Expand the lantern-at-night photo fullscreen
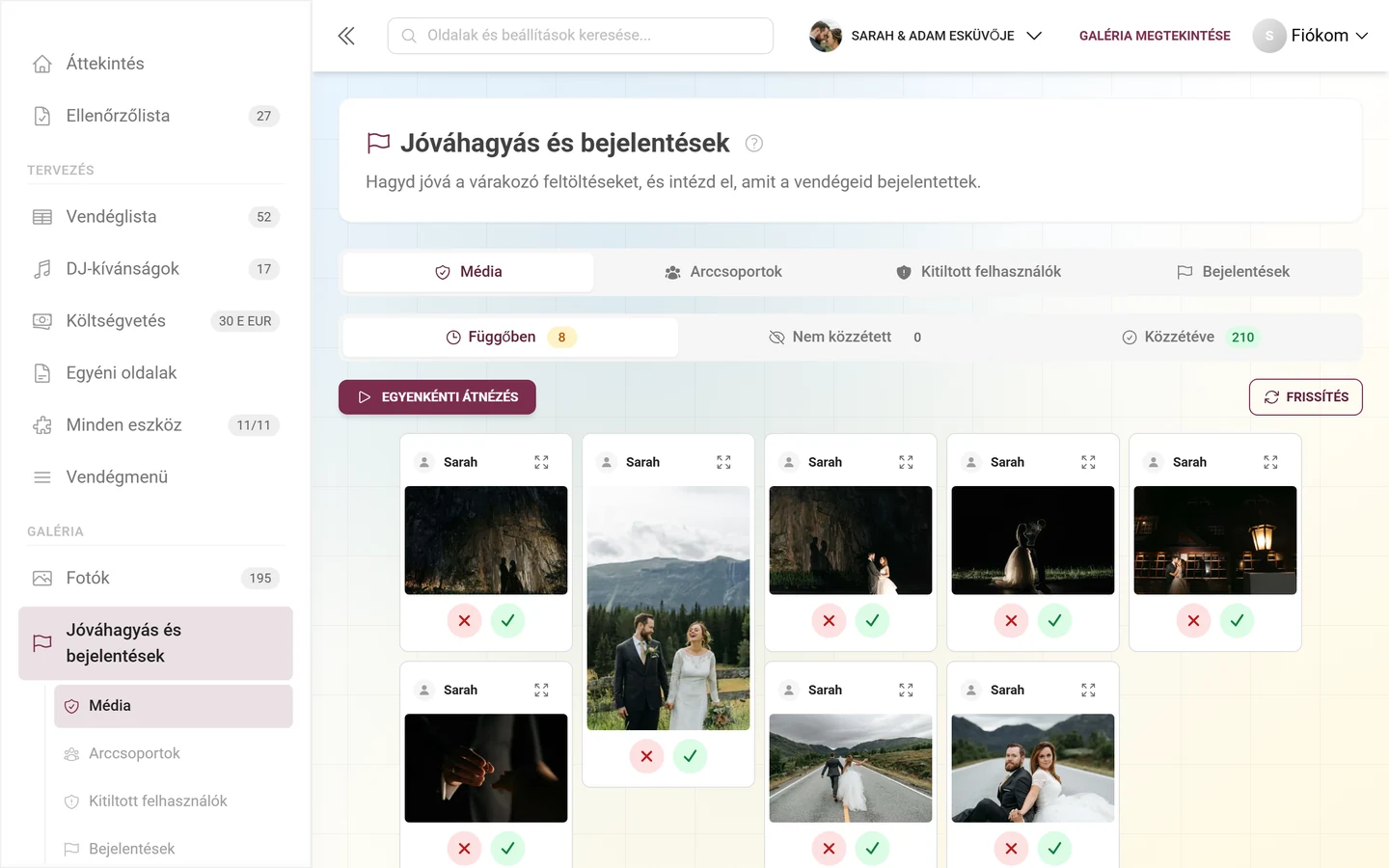1389x868 pixels. coord(1270,463)
